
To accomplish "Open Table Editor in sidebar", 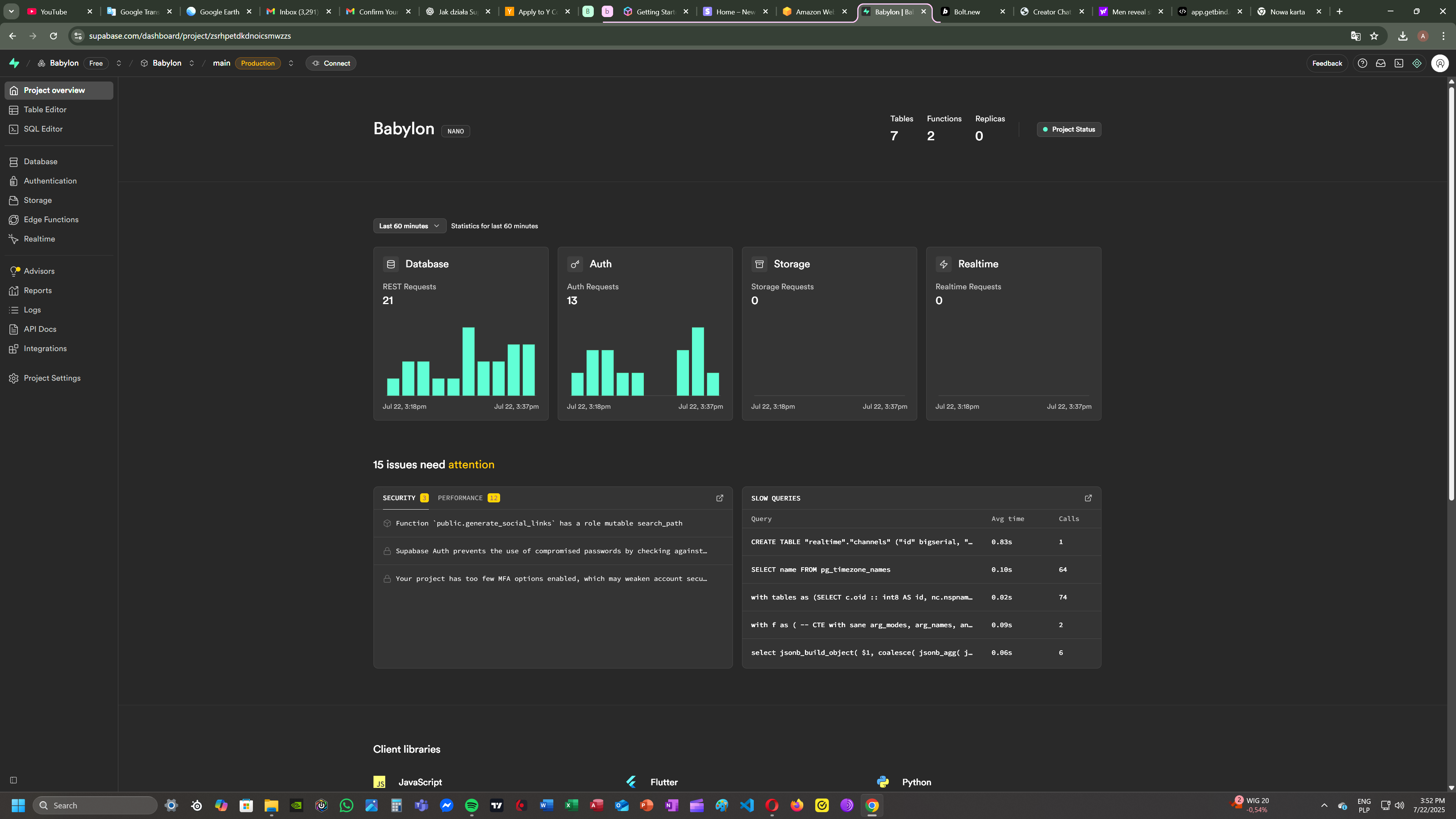I will tap(45, 110).
